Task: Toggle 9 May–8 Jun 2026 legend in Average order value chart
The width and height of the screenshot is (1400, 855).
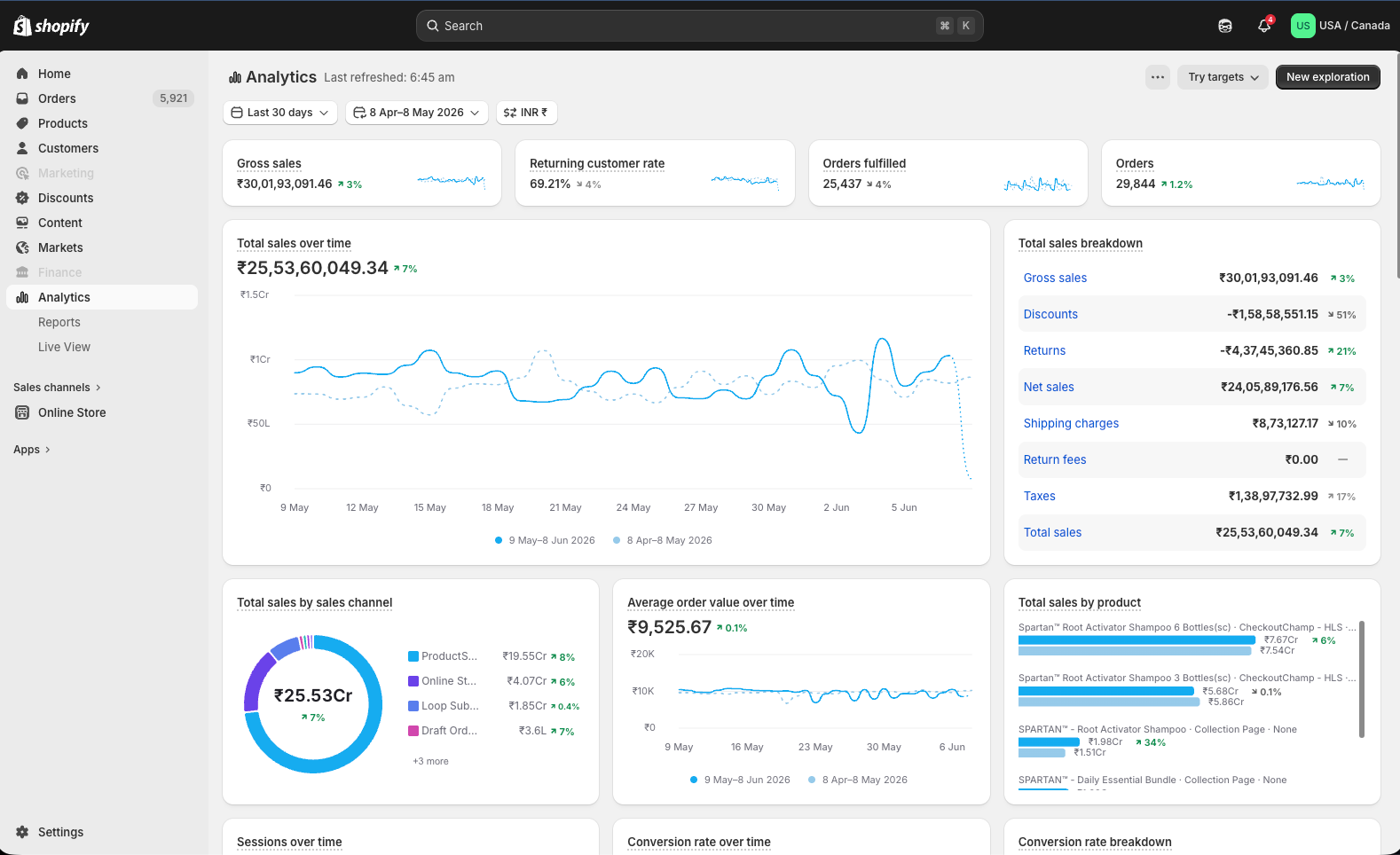Action: click(x=740, y=780)
